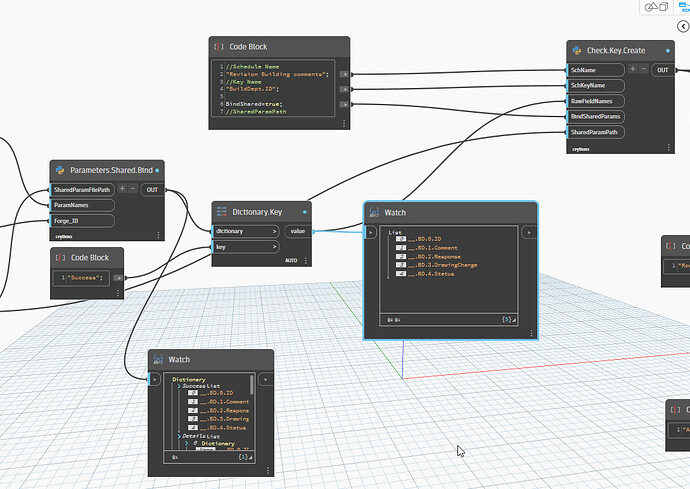The image size is (690, 489).
Task: Click the Python icon on the Check.Key.Create node
Action: coord(576,49)
